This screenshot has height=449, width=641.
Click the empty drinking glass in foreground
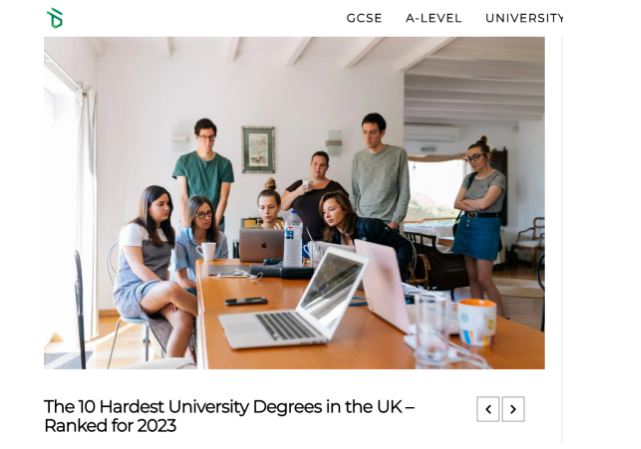coord(432,329)
